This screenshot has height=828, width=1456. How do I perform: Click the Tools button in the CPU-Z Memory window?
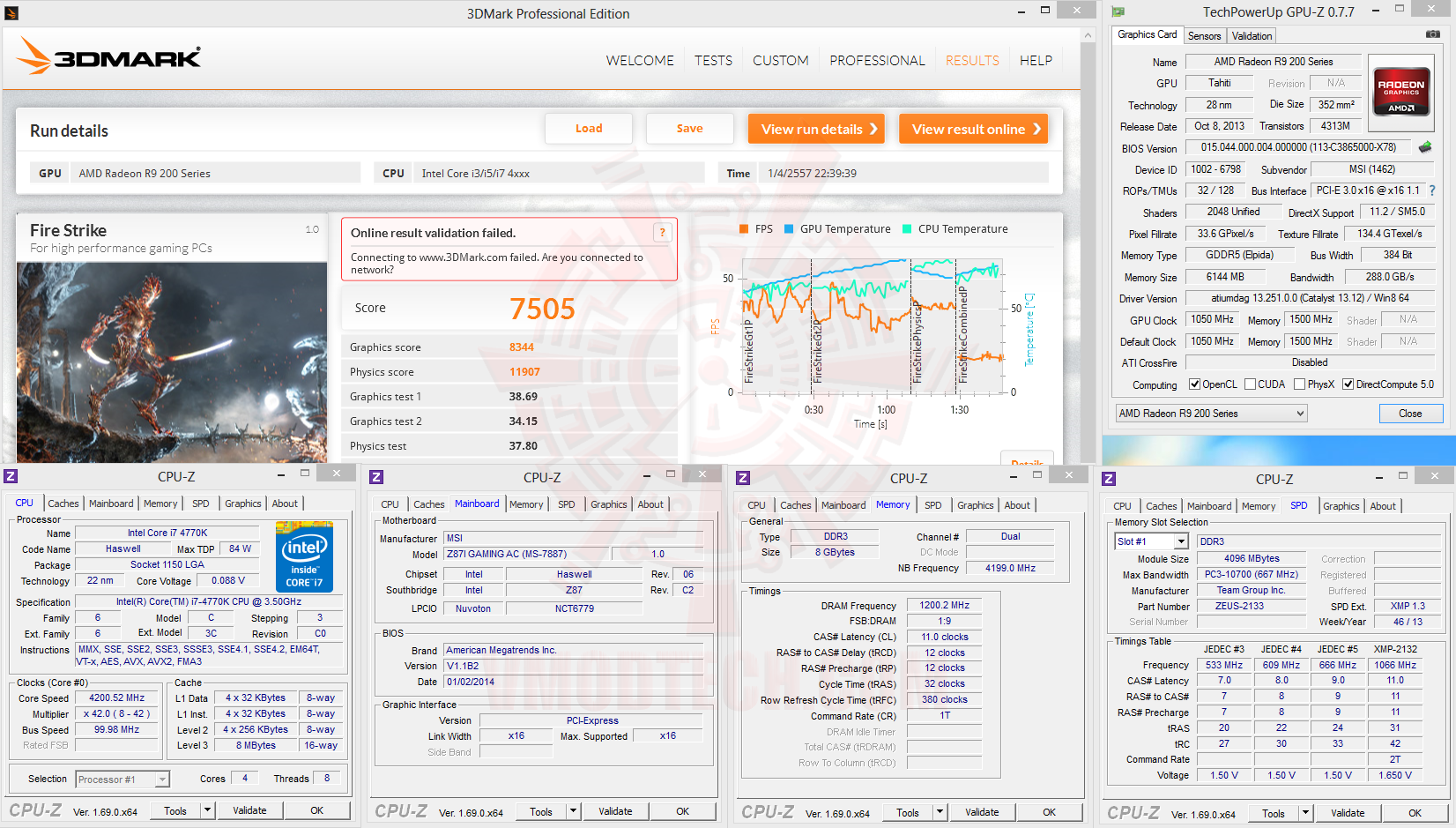click(908, 812)
